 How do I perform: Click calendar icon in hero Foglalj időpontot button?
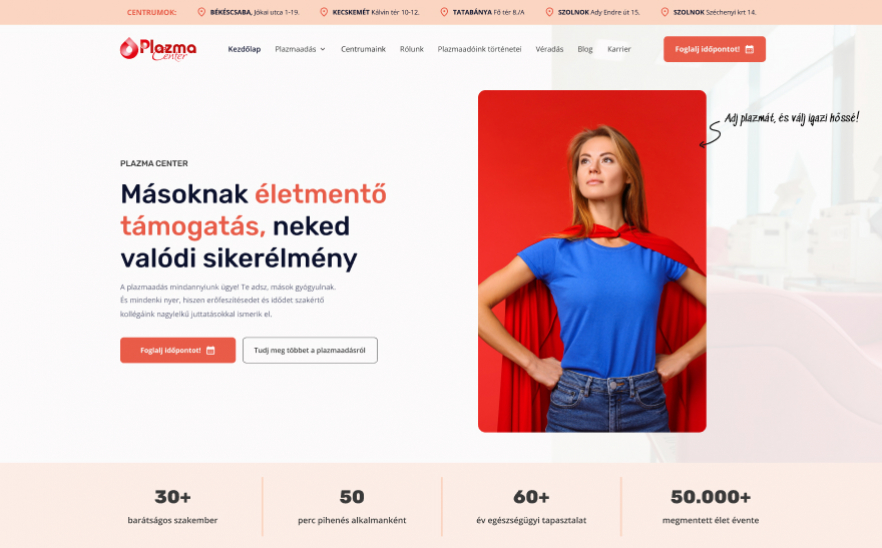(210, 351)
